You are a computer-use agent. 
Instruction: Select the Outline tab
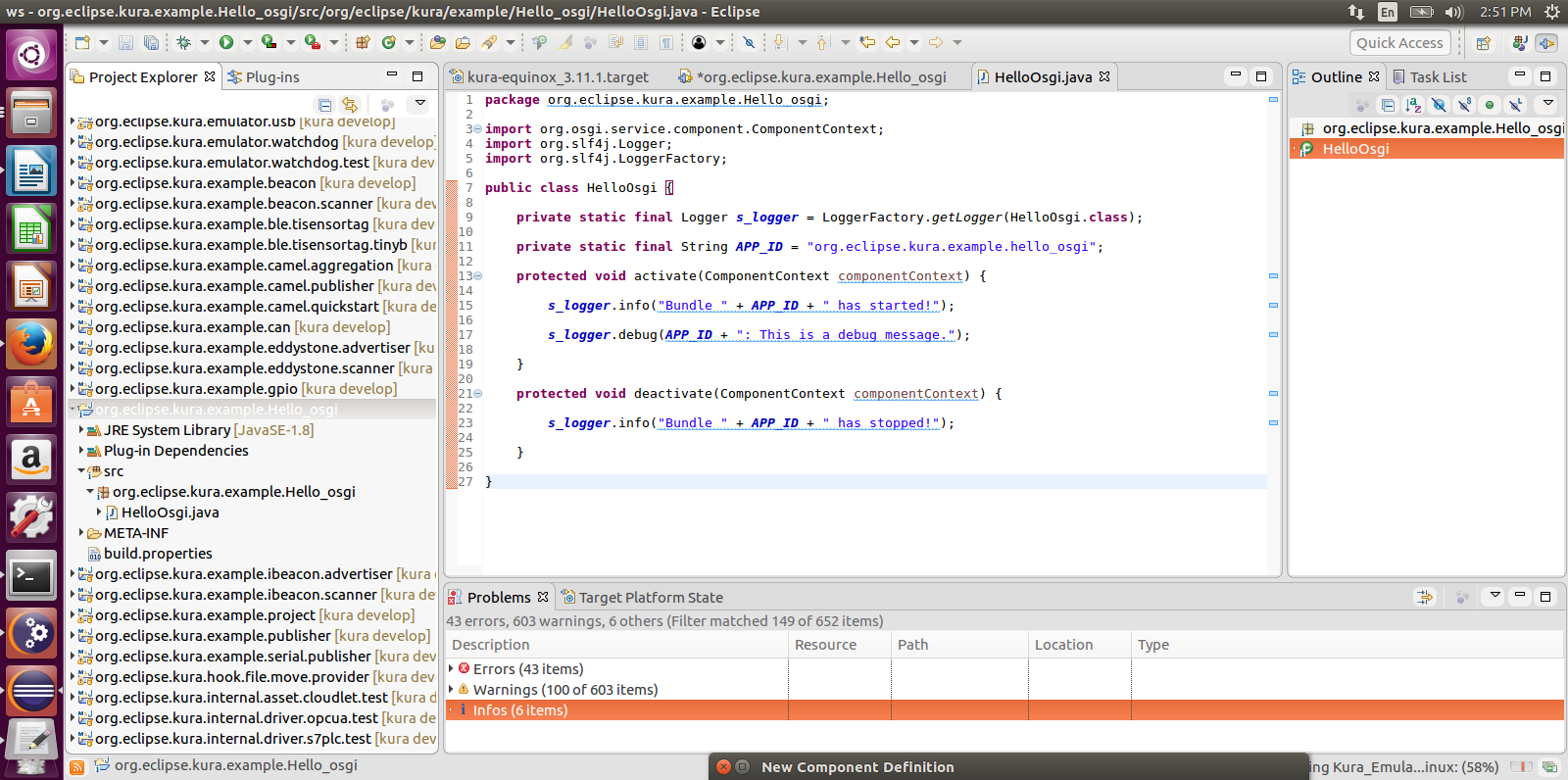pyautogui.click(x=1336, y=76)
